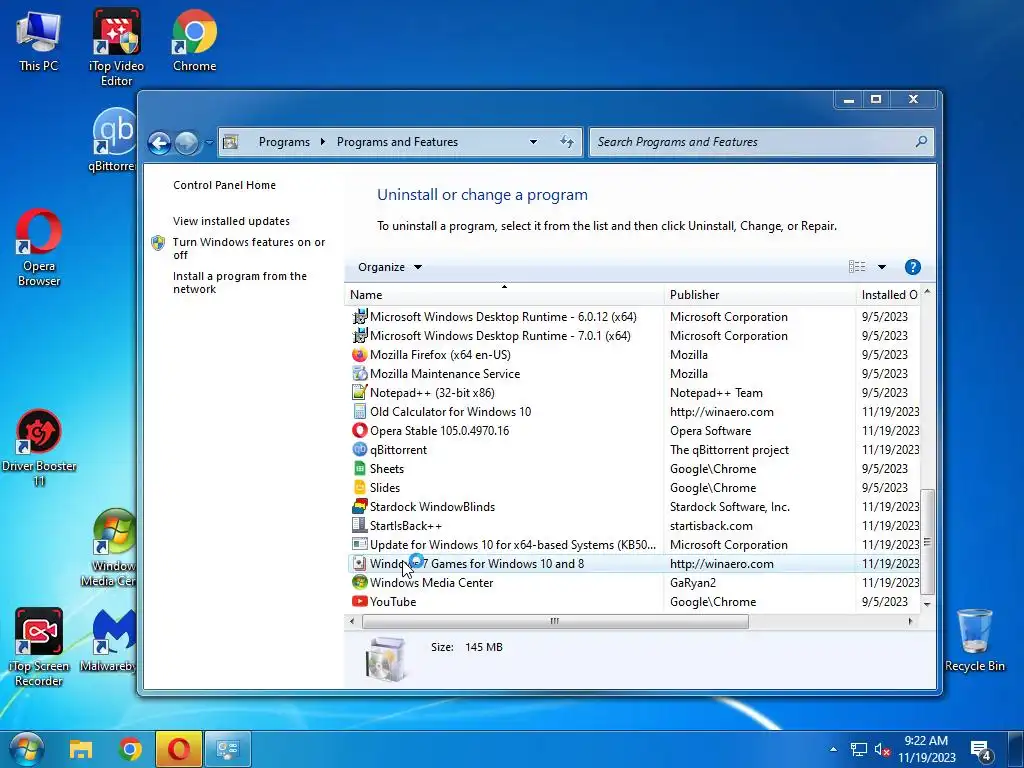The width and height of the screenshot is (1024, 768).
Task: Click the Mozilla Firefox program icon
Action: [359, 355]
